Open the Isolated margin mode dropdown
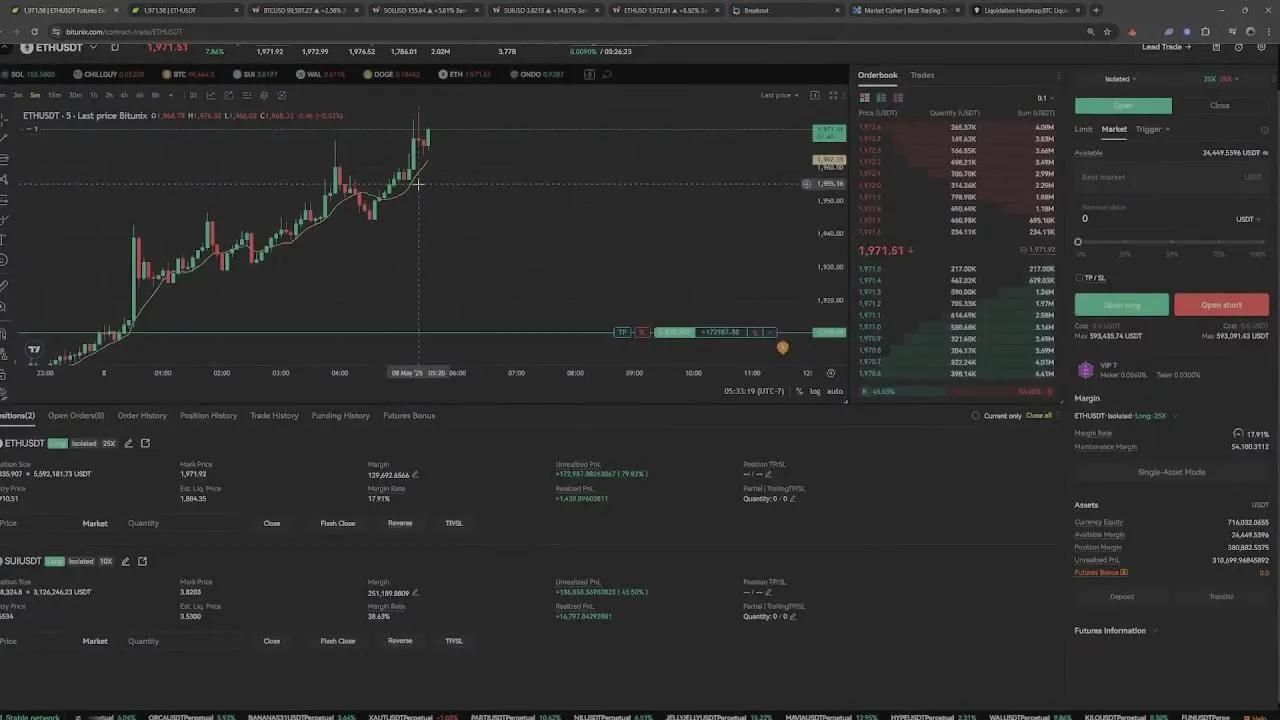 [x=1120, y=79]
